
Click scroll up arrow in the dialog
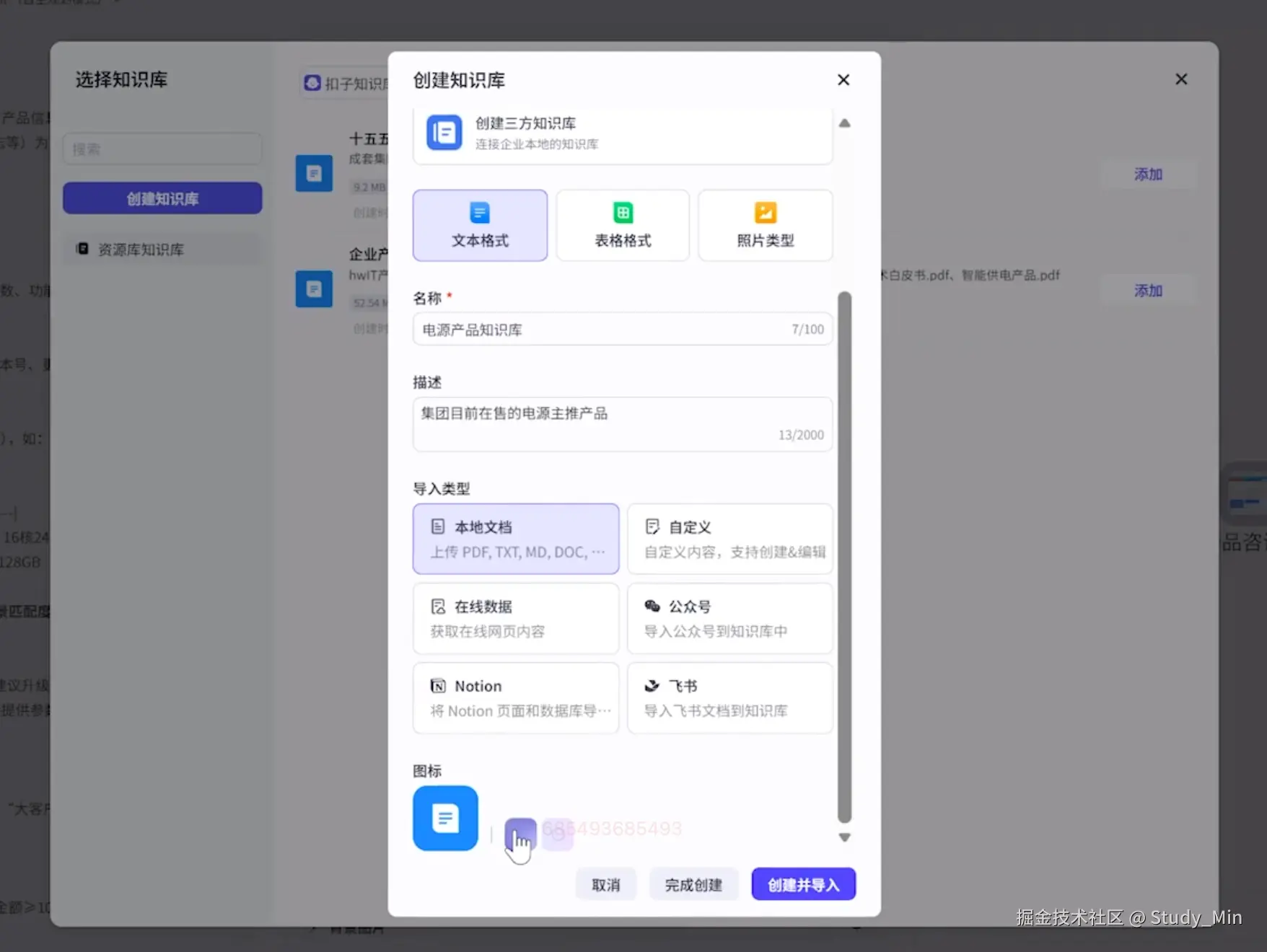tap(844, 123)
